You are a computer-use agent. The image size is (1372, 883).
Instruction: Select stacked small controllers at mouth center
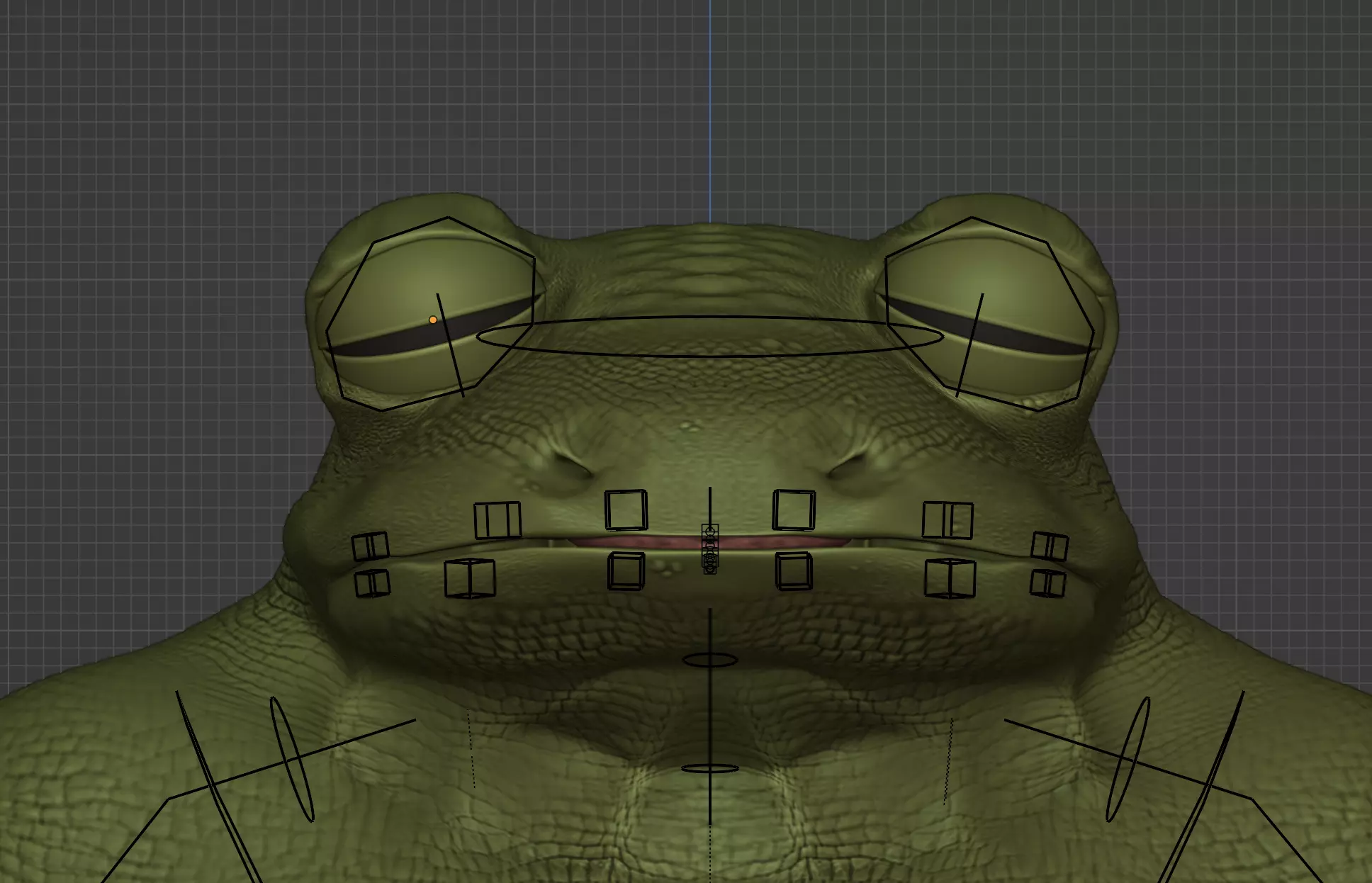coord(710,549)
